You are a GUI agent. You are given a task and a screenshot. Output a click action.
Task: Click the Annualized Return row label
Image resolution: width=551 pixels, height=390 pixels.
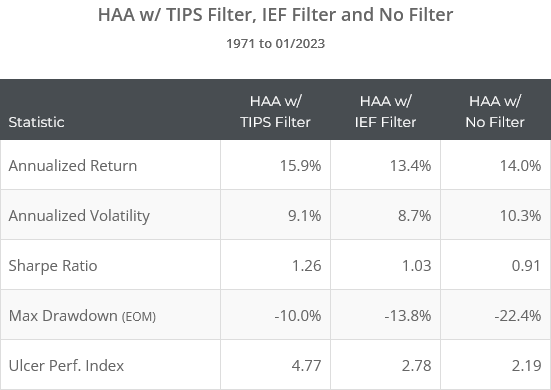click(x=73, y=165)
